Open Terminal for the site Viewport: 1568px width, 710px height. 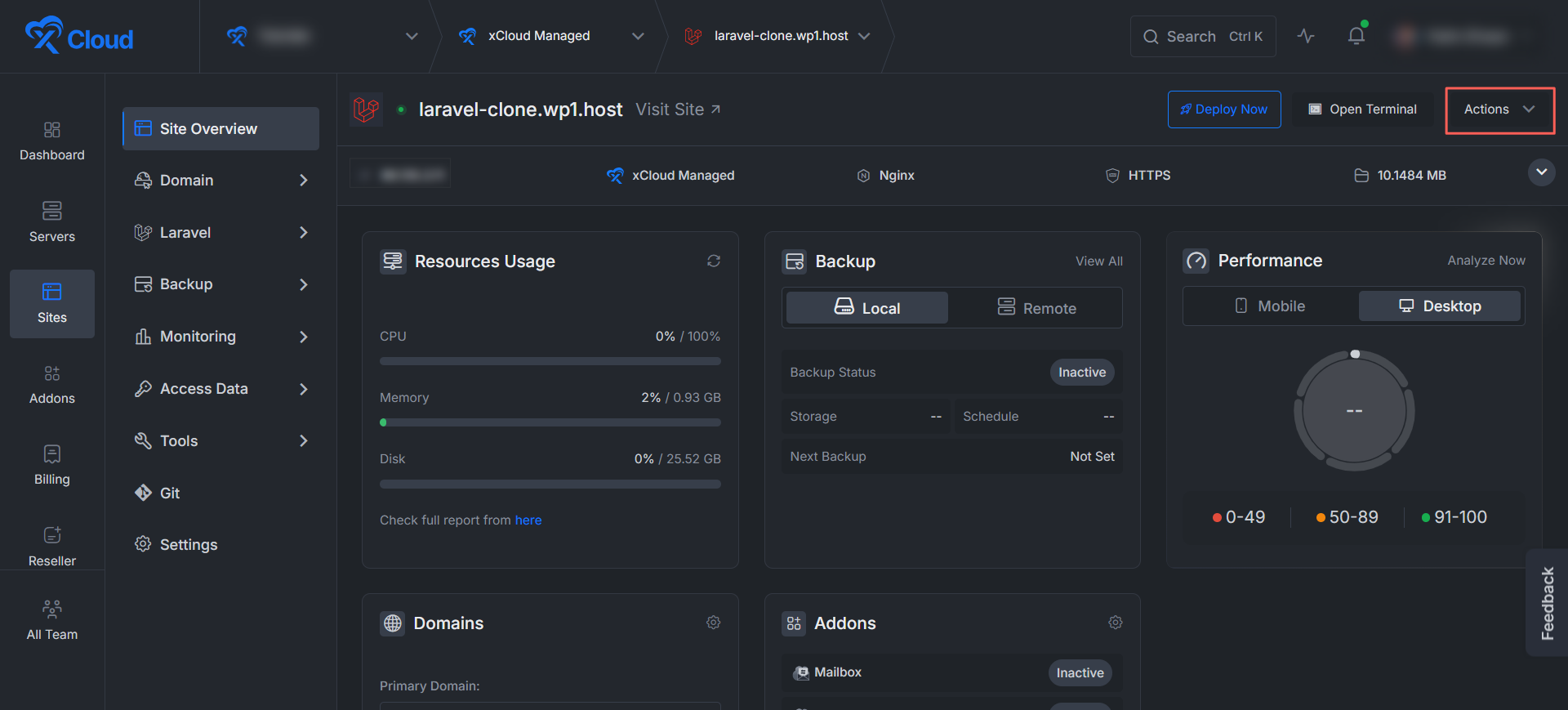click(x=1363, y=109)
